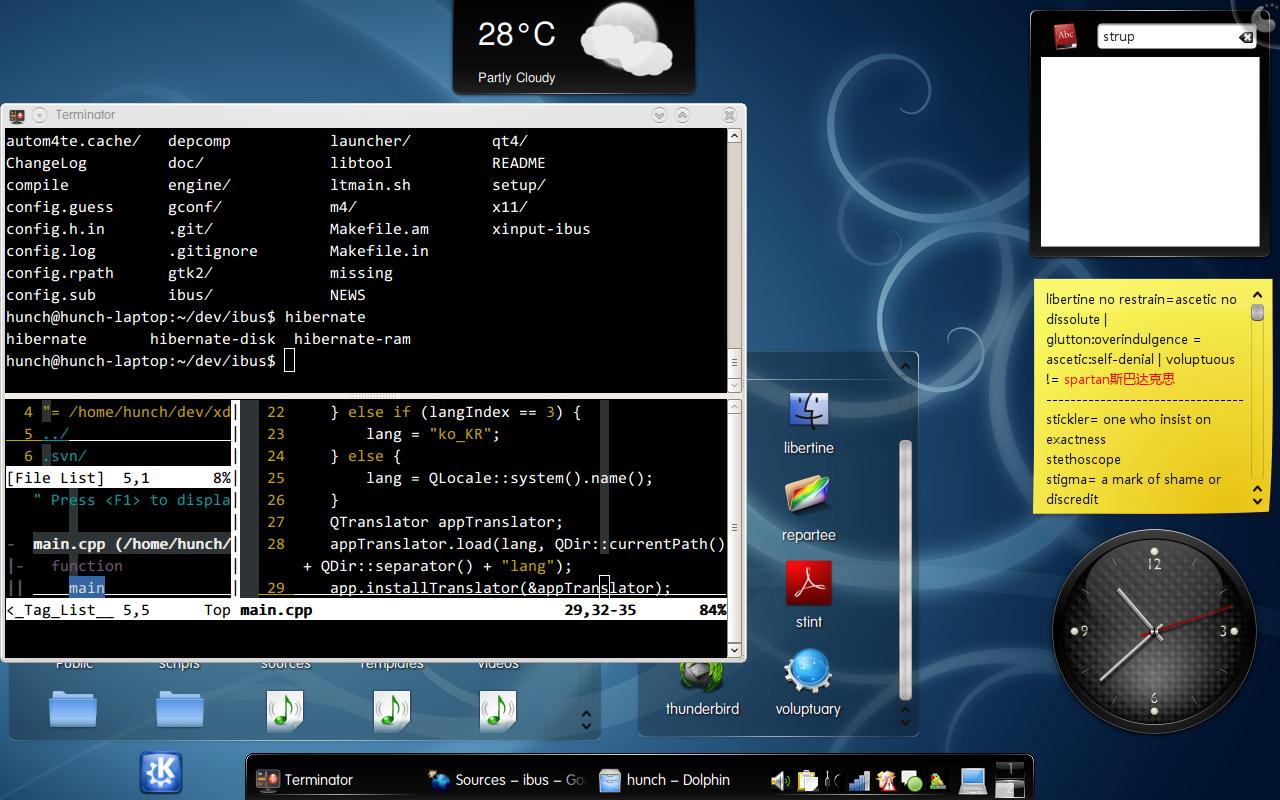Click README in terminal listing
The image size is (1280, 800).
click(x=518, y=163)
